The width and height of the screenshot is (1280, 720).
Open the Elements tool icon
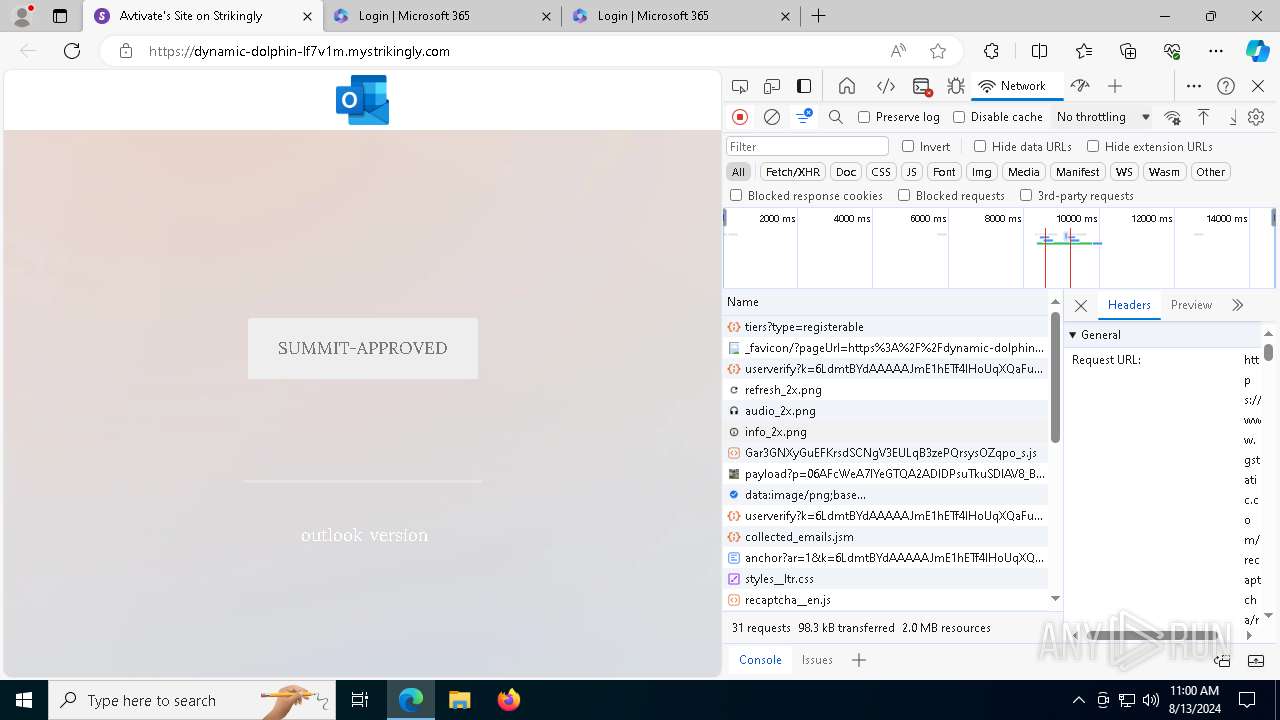[885, 86]
